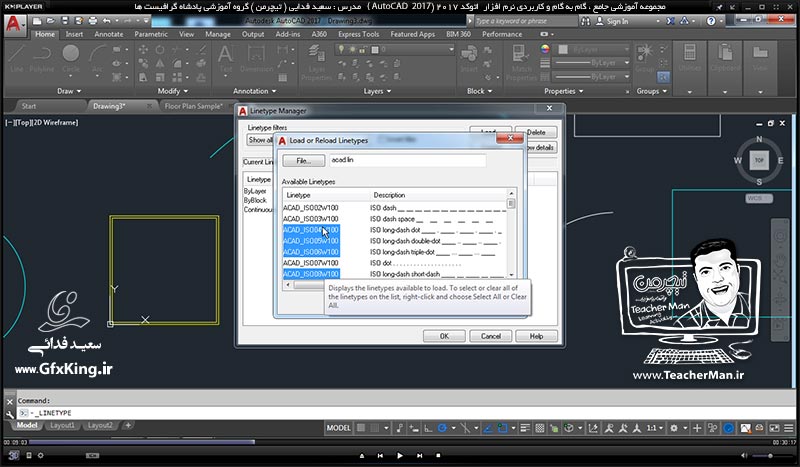Image resolution: width=800 pixels, height=467 pixels.
Task: Select the Polyline tool
Action: coord(42,59)
